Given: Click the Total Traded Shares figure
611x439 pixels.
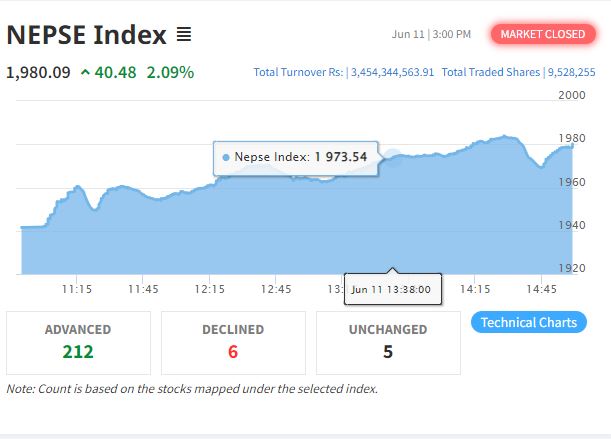Looking at the screenshot, I should tap(570, 72).
